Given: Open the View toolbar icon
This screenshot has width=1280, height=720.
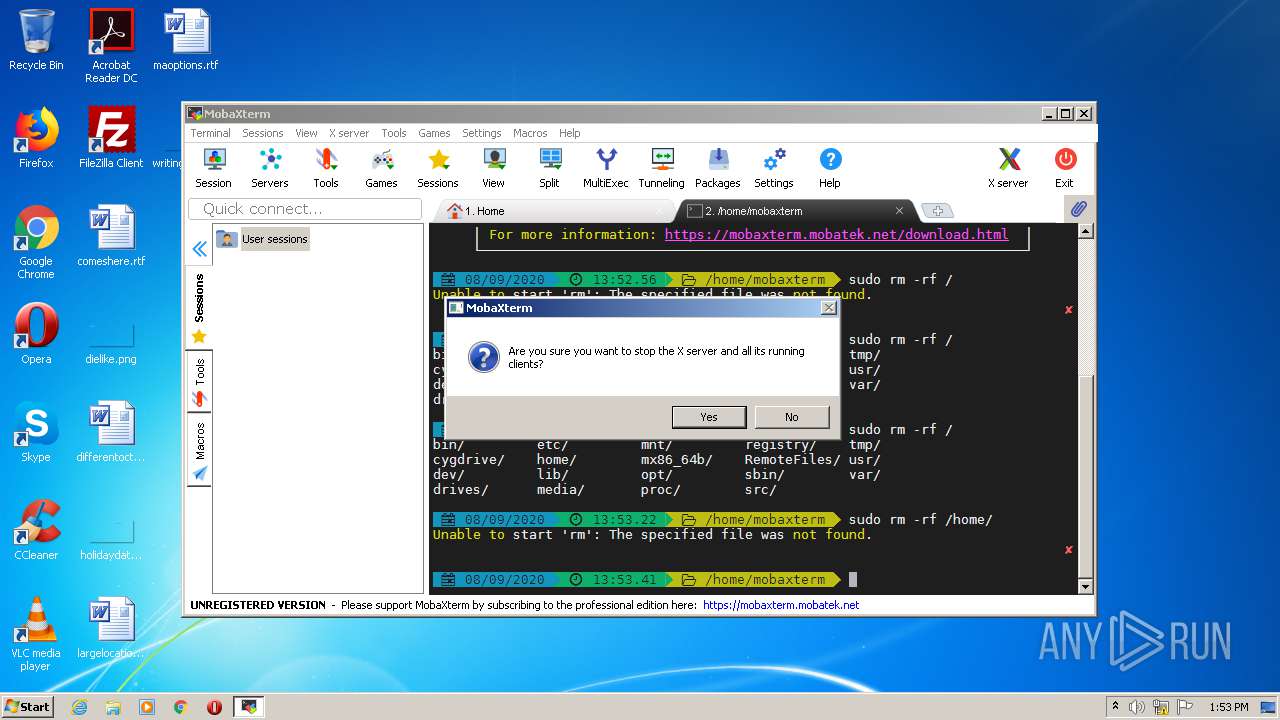Looking at the screenshot, I should pyautogui.click(x=494, y=168).
